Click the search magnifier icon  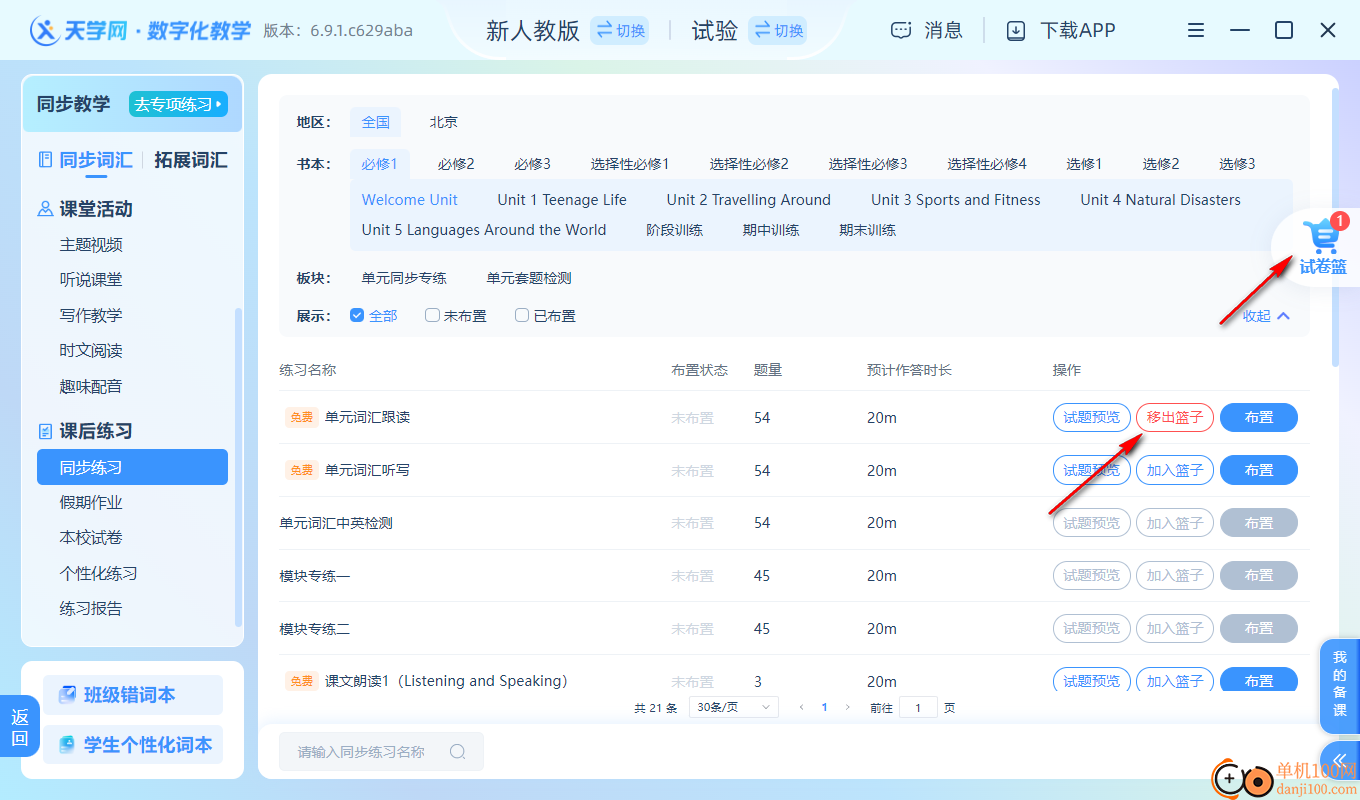[458, 752]
